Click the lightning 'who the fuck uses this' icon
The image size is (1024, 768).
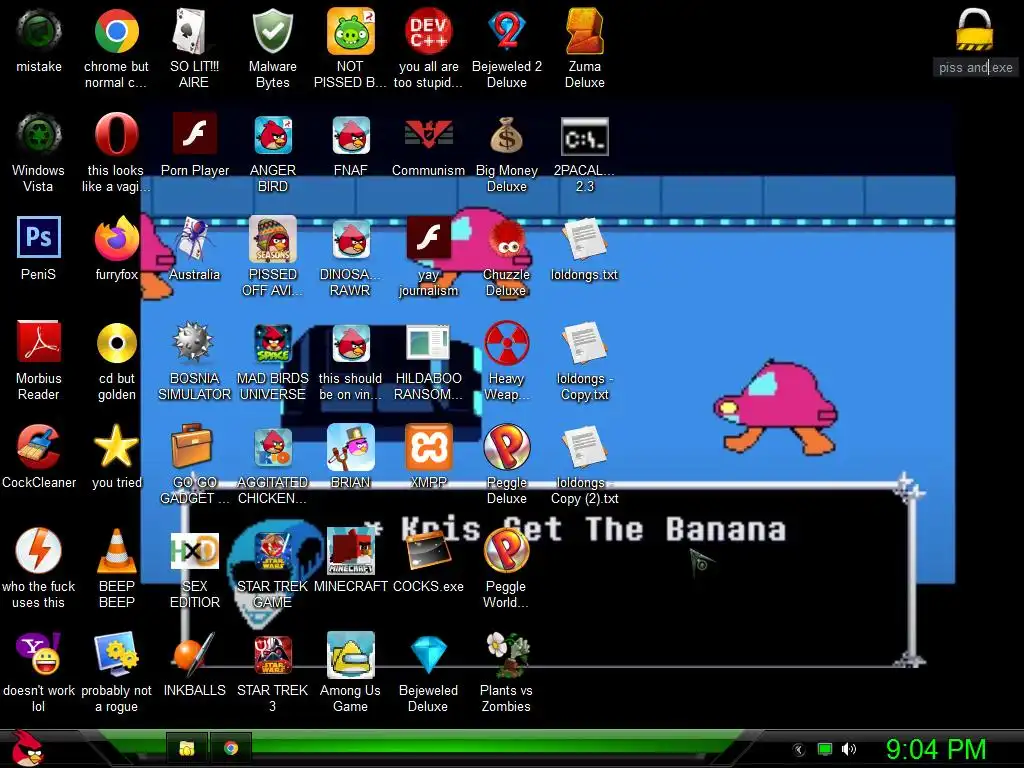pyautogui.click(x=39, y=551)
